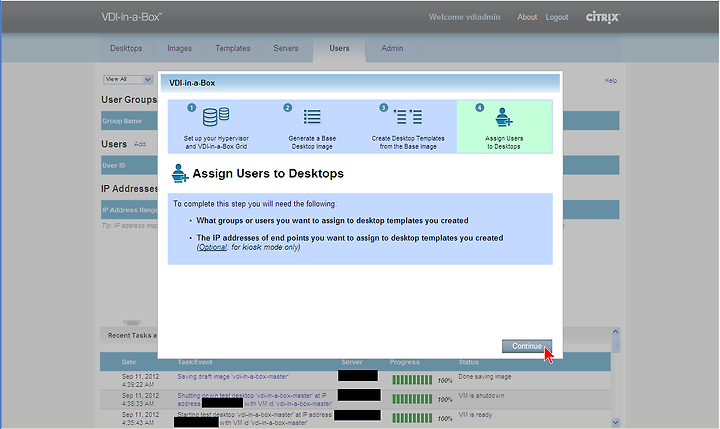Click the Continue button
Image resolution: width=720 pixels, height=429 pixels.
tap(527, 346)
